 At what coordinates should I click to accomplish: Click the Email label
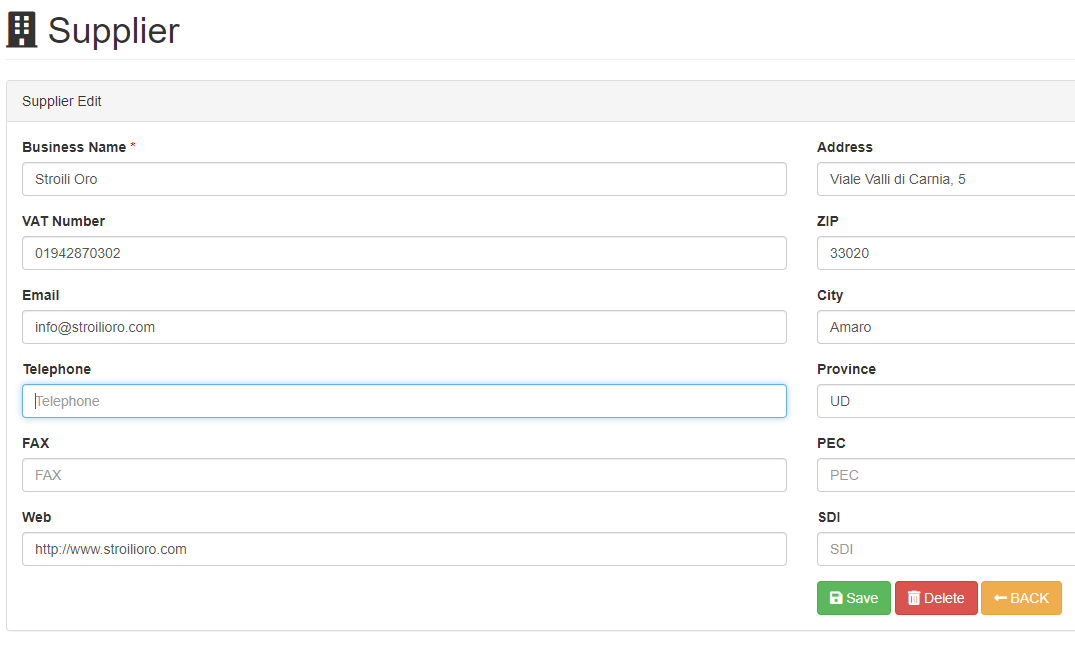tap(40, 295)
